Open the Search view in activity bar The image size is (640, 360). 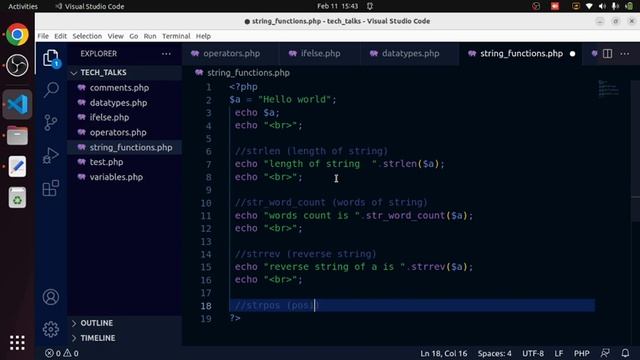coord(51,89)
